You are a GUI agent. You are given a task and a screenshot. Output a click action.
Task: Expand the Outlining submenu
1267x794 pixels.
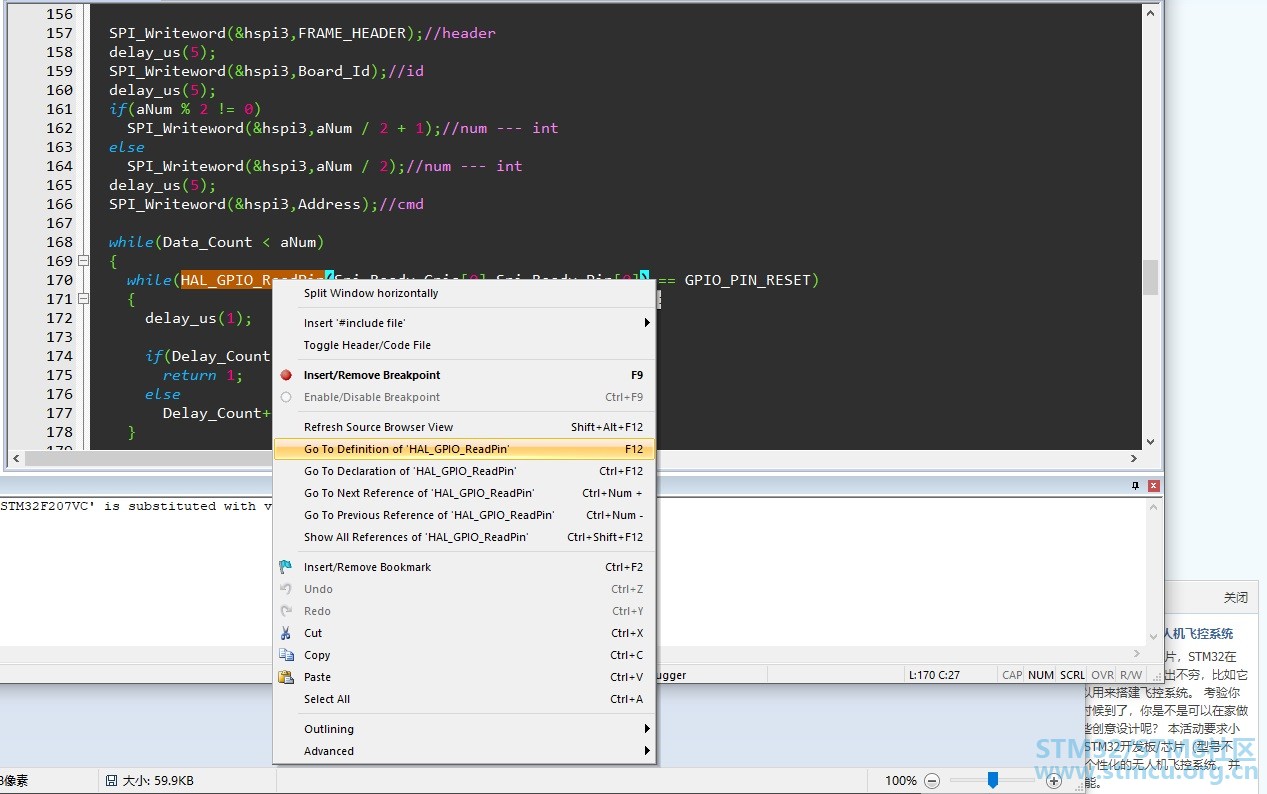[464, 729]
